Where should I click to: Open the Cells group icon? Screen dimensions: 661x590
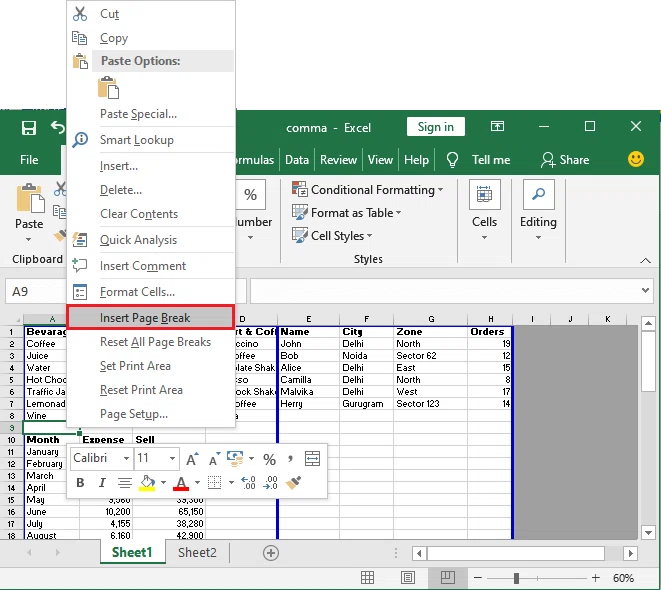(x=484, y=194)
